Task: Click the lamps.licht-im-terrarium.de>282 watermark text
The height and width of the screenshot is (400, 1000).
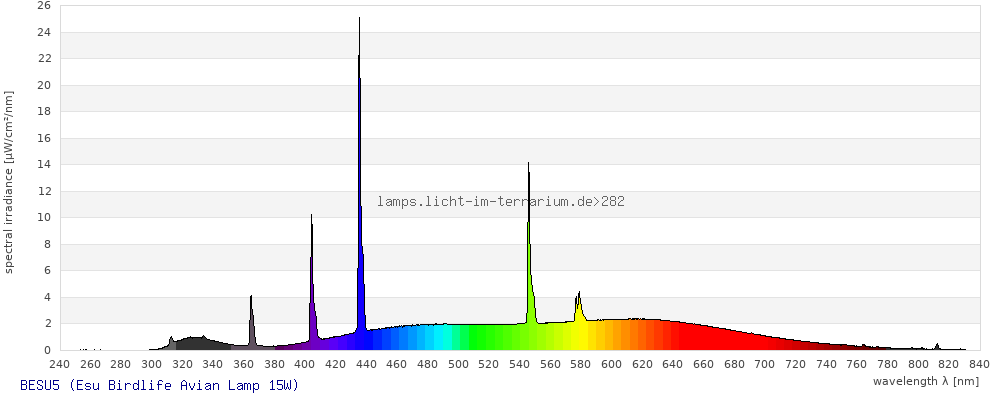Action: point(501,202)
